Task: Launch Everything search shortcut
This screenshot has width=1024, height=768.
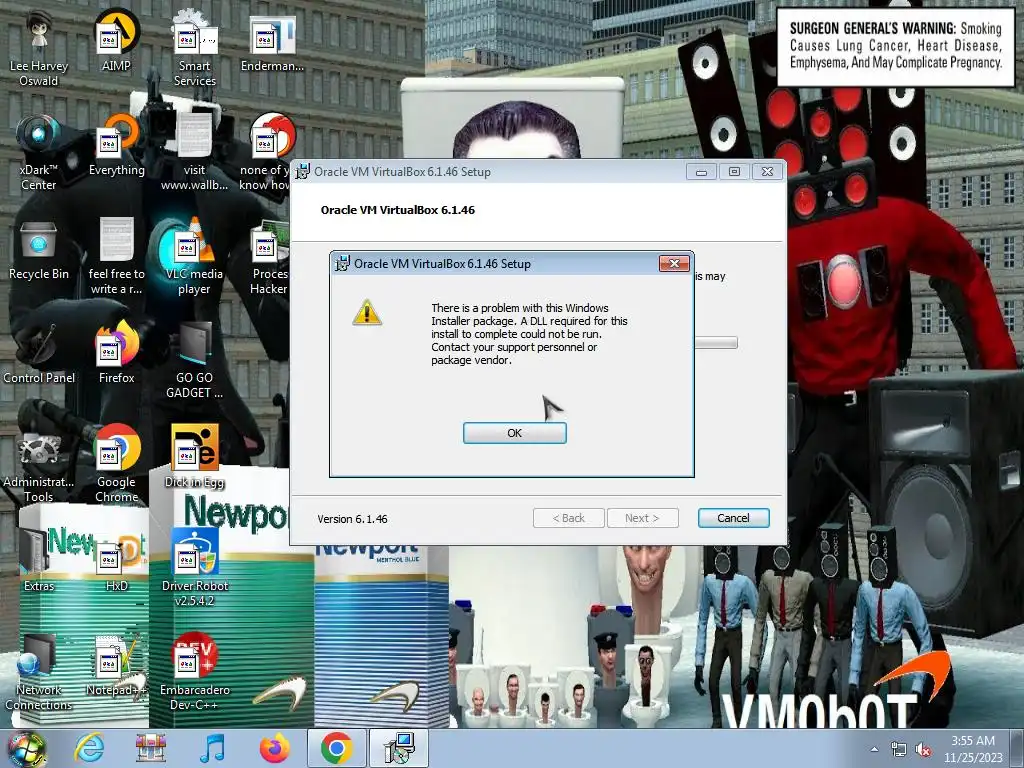Action: click(x=116, y=145)
